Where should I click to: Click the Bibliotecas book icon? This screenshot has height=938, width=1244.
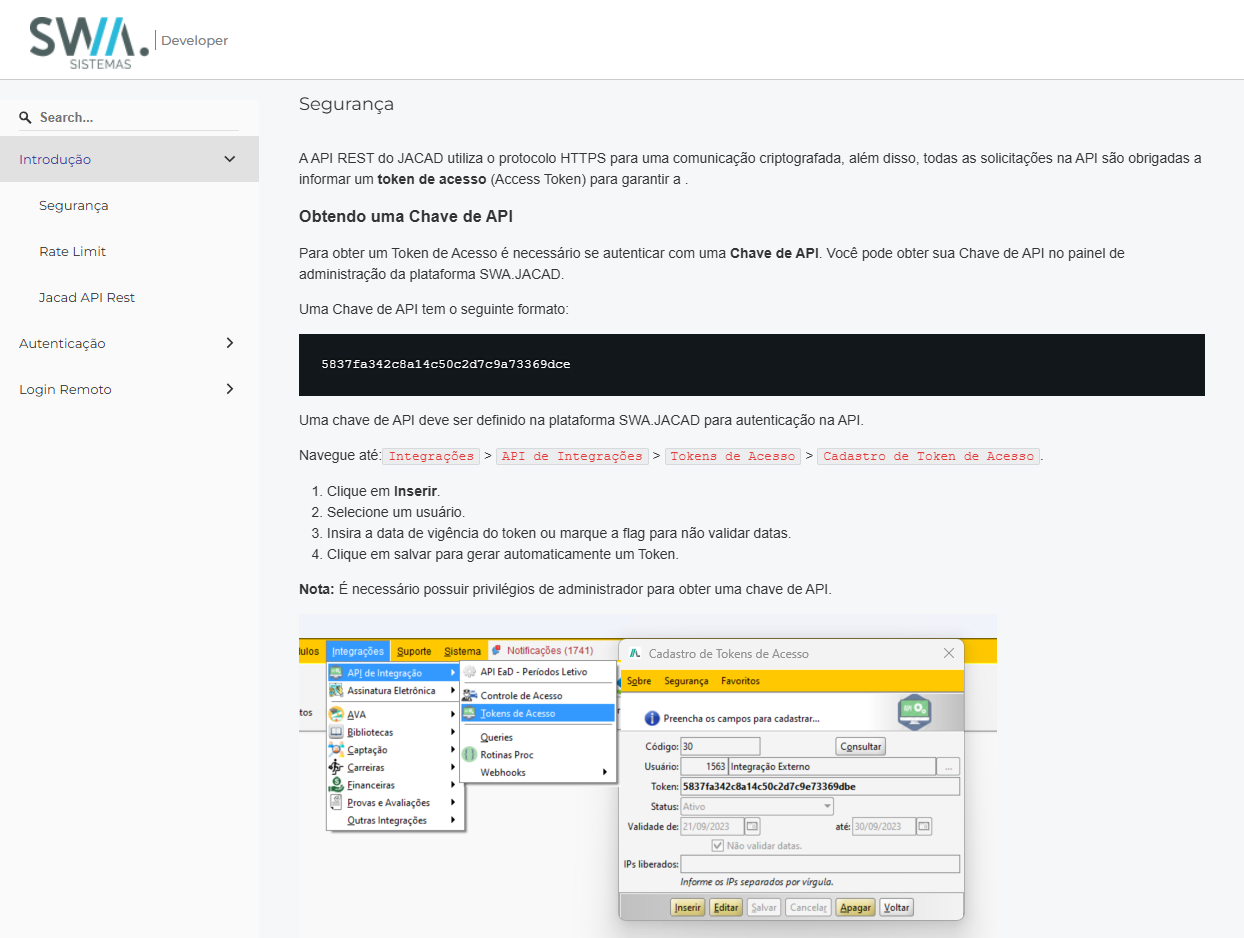click(336, 732)
